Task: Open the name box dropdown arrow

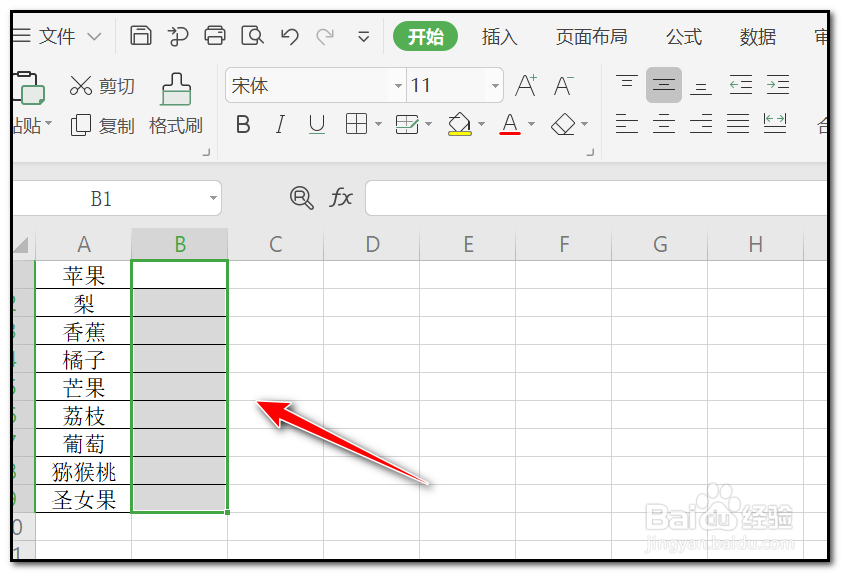Action: pyautogui.click(x=213, y=199)
